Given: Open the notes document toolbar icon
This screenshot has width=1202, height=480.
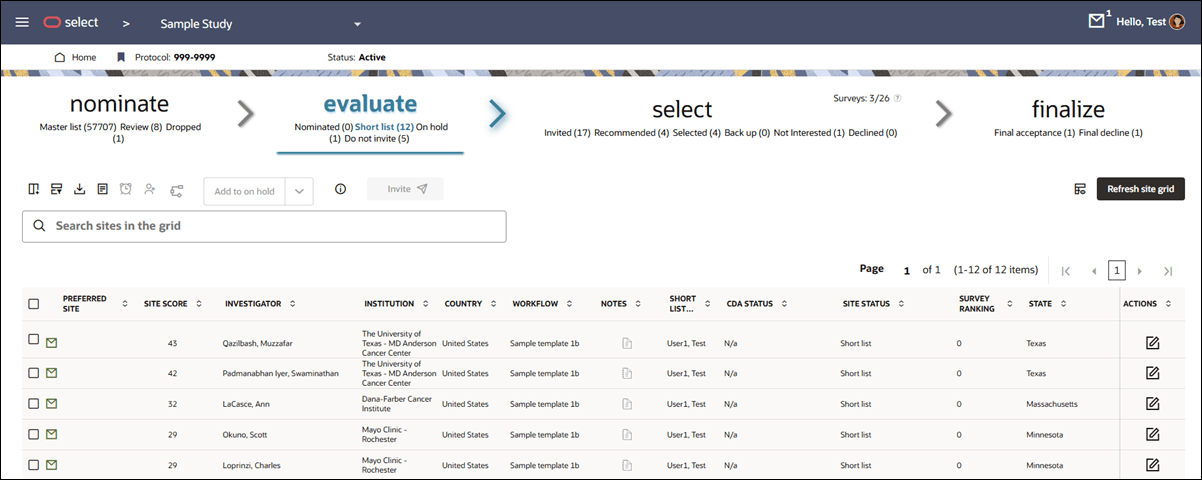Looking at the screenshot, I should pos(102,188).
